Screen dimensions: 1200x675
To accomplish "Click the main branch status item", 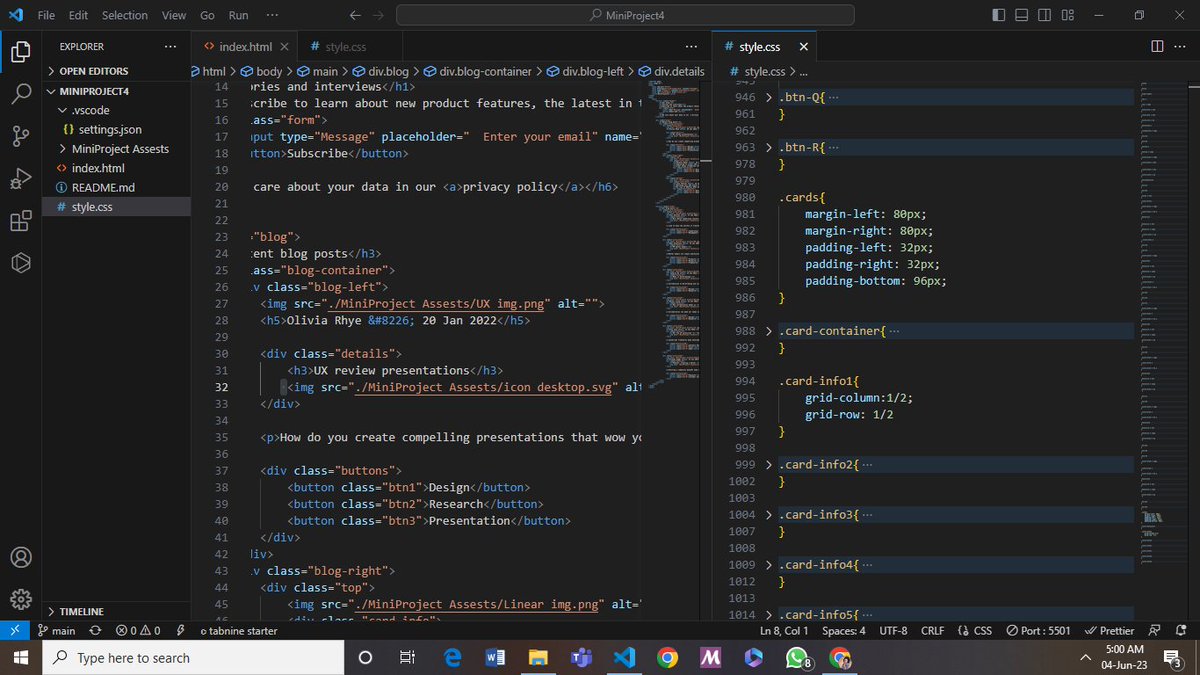I will 56,631.
